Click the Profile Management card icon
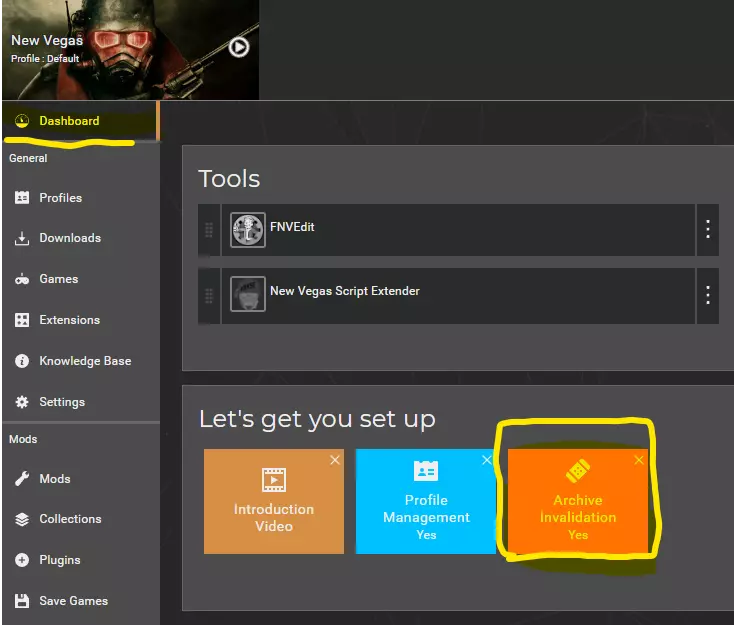This screenshot has width=734, height=625. [426, 471]
